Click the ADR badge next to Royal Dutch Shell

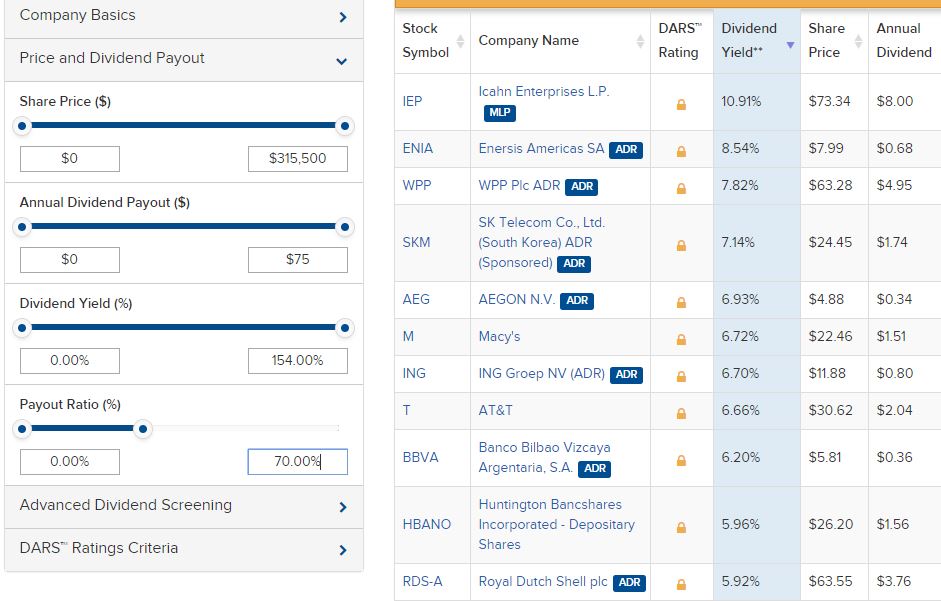629,582
